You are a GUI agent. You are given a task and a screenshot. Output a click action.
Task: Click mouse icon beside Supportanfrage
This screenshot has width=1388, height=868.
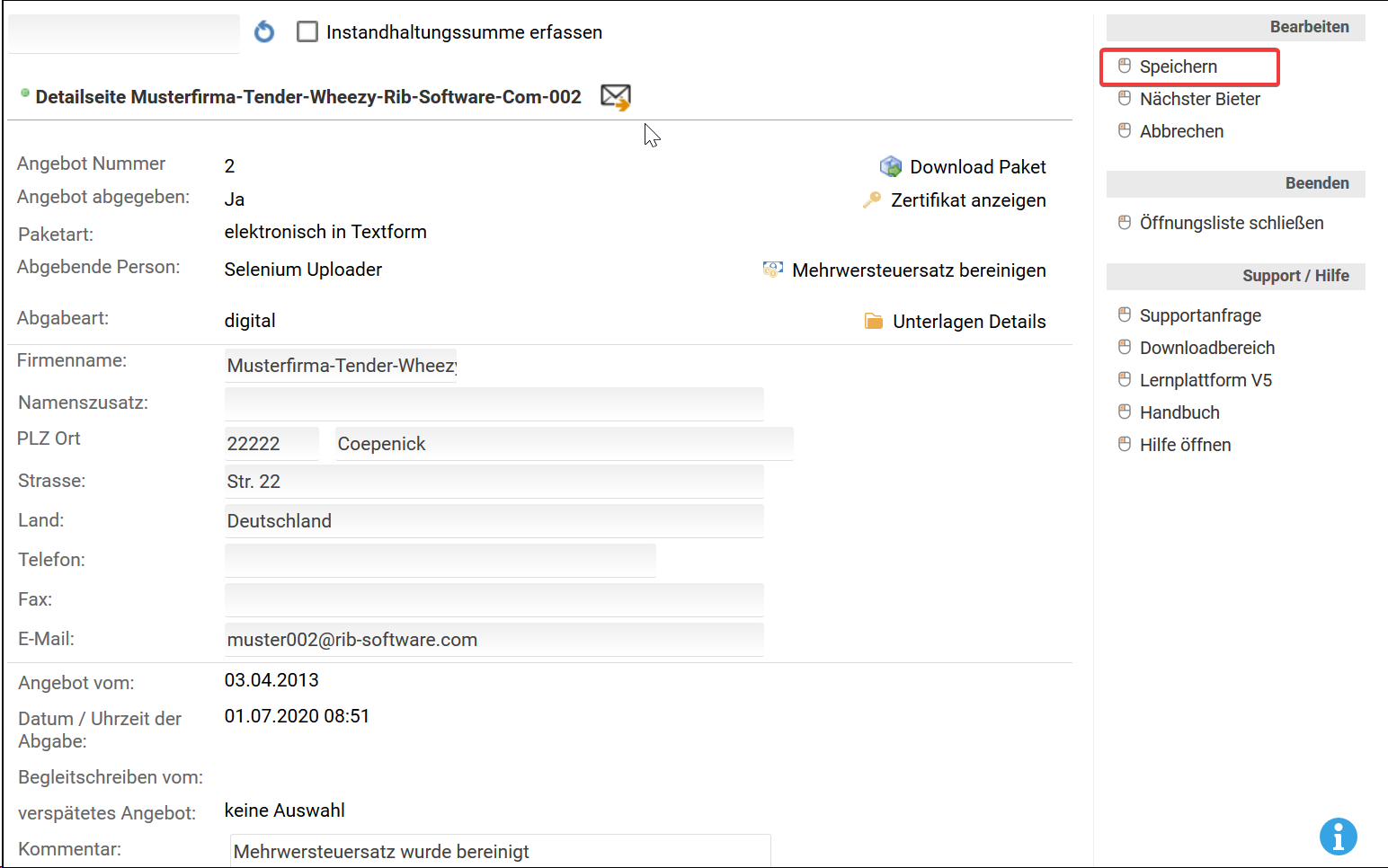[x=1125, y=314]
